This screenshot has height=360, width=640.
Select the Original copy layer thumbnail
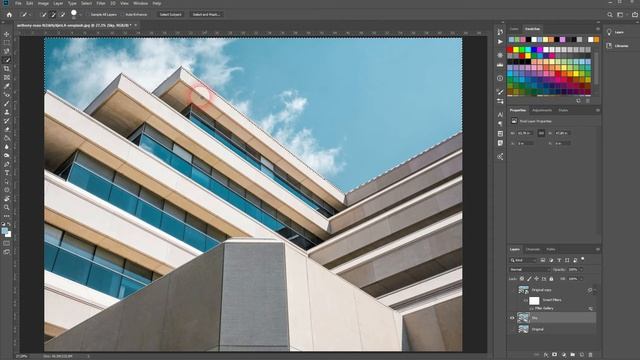point(523,290)
